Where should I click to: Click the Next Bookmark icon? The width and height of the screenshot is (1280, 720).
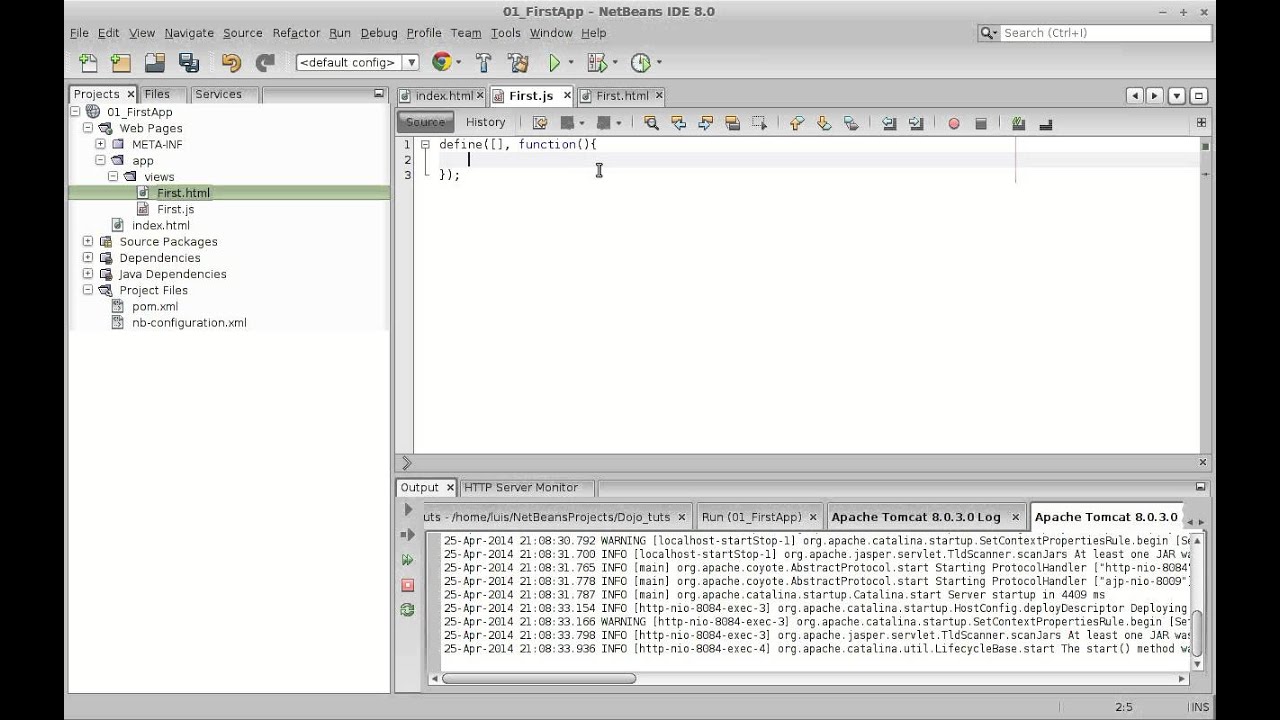[x=824, y=123]
